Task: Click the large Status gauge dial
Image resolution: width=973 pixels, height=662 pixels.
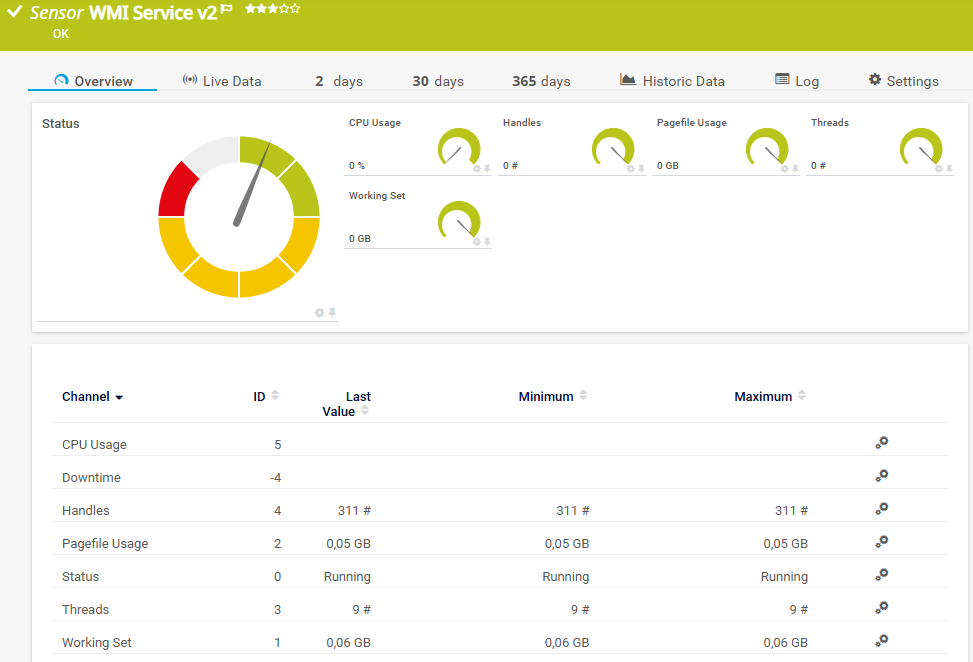Action: (239, 217)
